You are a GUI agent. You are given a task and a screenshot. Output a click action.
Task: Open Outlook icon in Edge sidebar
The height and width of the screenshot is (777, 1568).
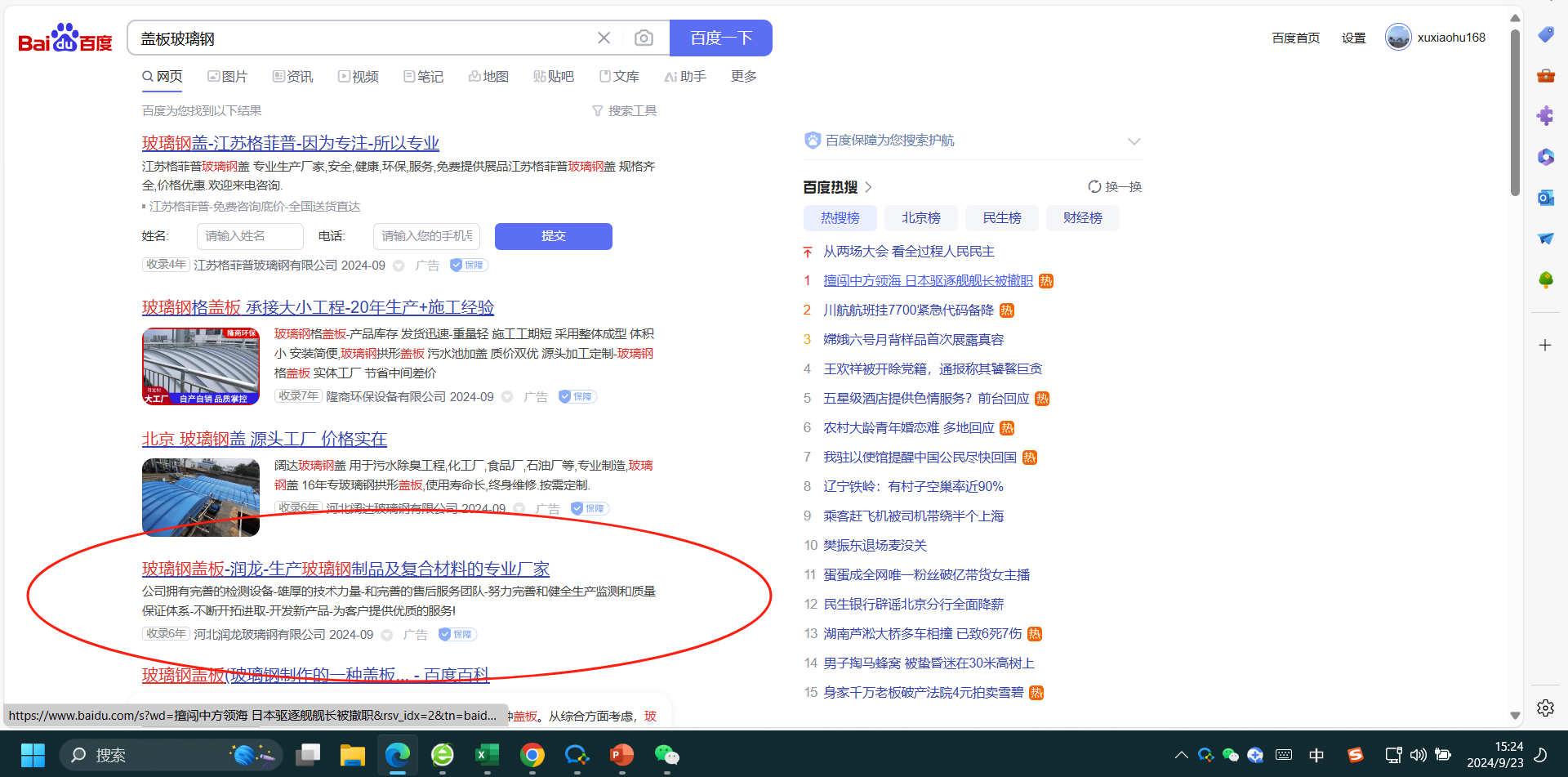(1545, 198)
